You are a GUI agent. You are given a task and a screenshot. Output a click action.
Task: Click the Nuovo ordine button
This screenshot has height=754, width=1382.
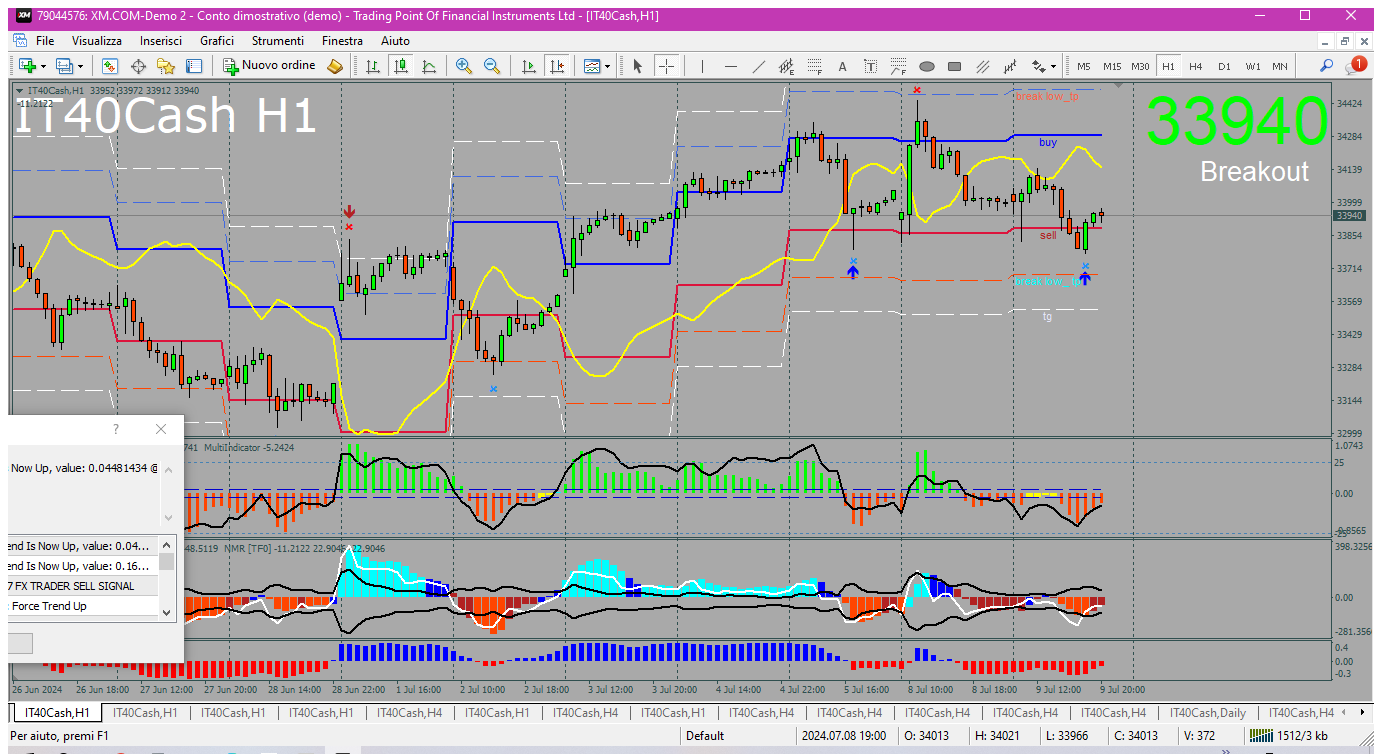[269, 66]
